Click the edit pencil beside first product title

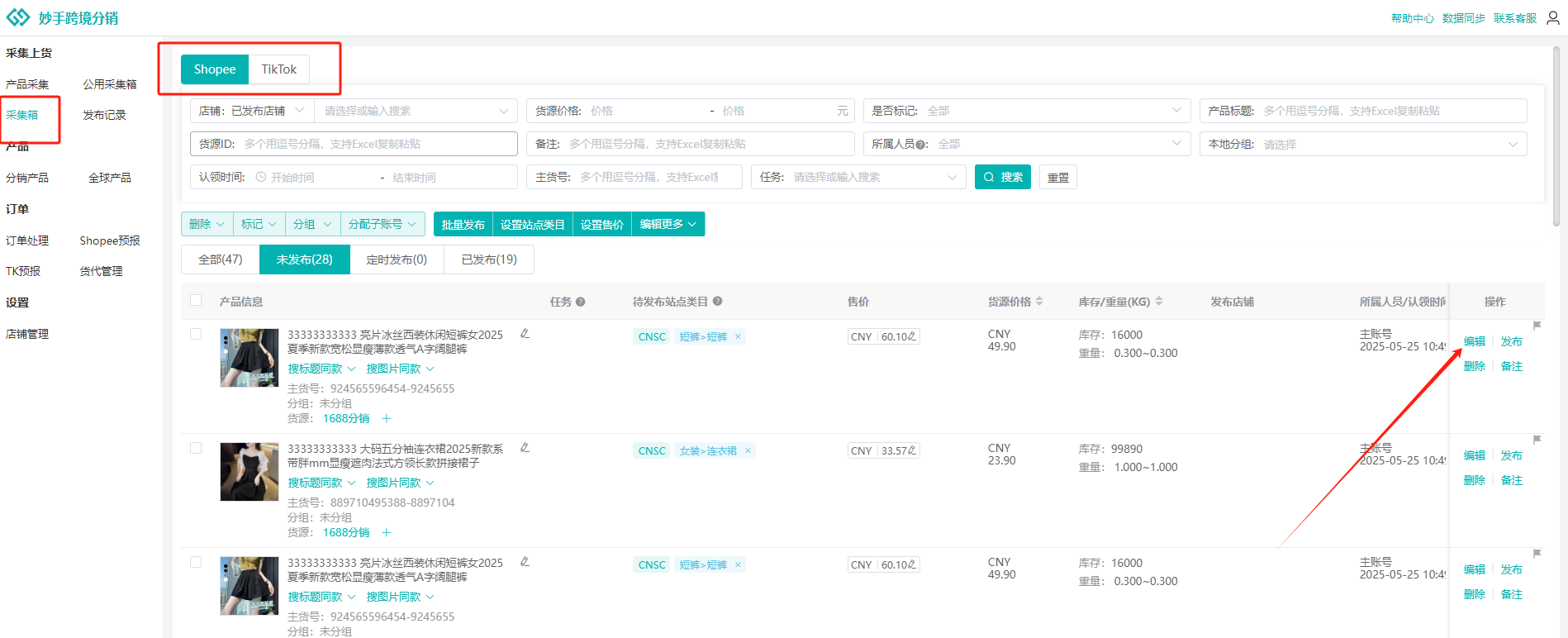pyautogui.click(x=525, y=334)
